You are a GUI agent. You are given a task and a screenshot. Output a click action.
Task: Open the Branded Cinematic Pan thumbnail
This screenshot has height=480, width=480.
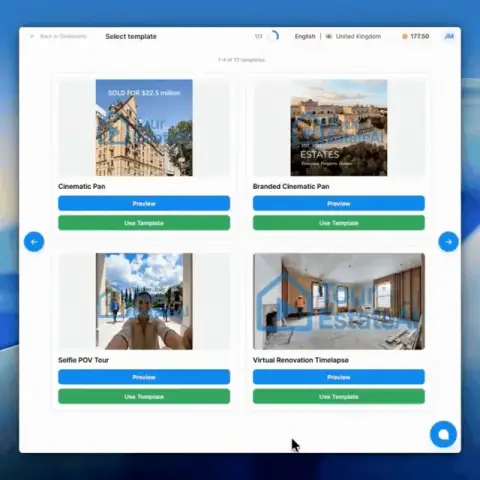[x=339, y=128]
